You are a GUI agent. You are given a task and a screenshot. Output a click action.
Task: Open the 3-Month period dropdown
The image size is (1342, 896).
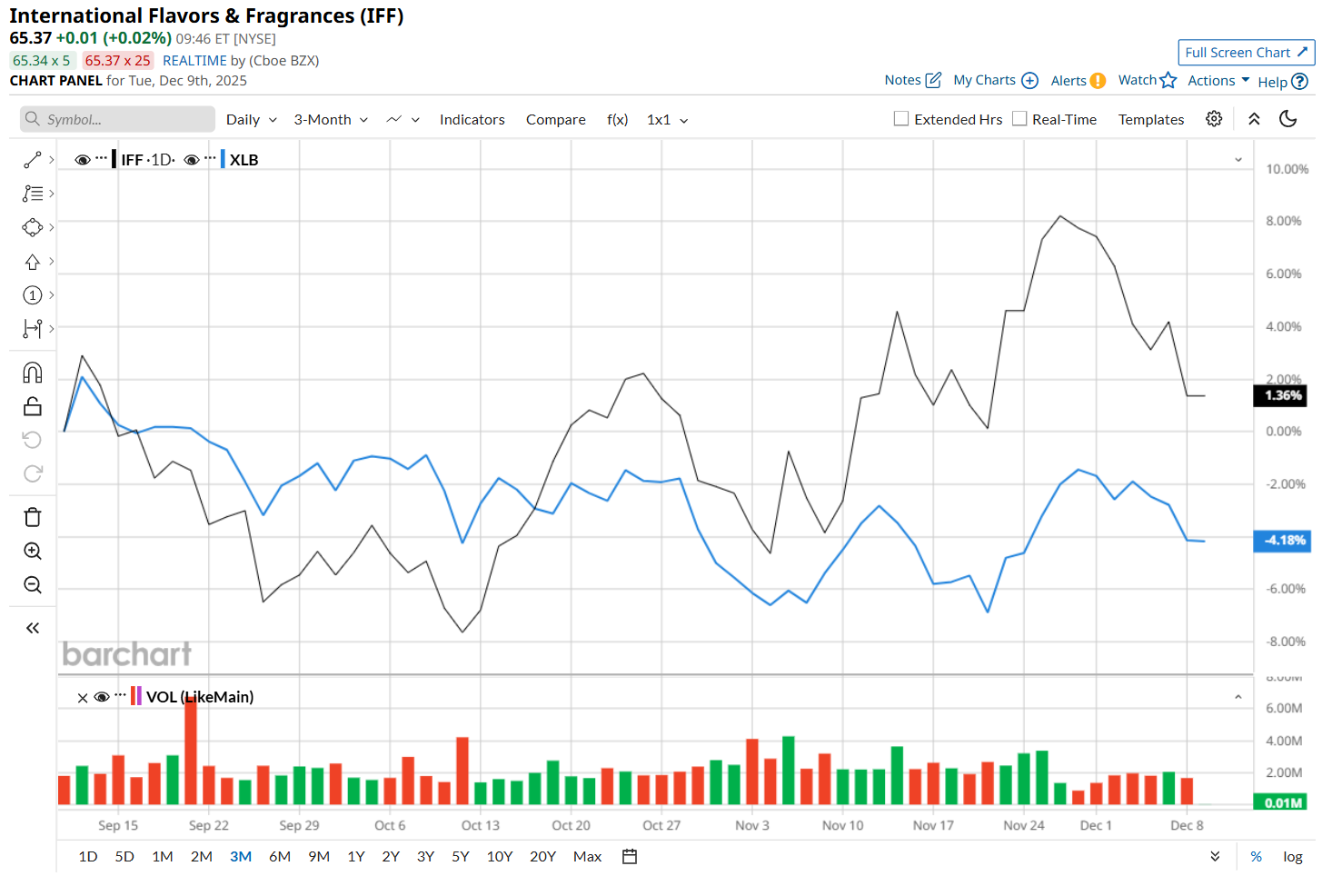(331, 119)
